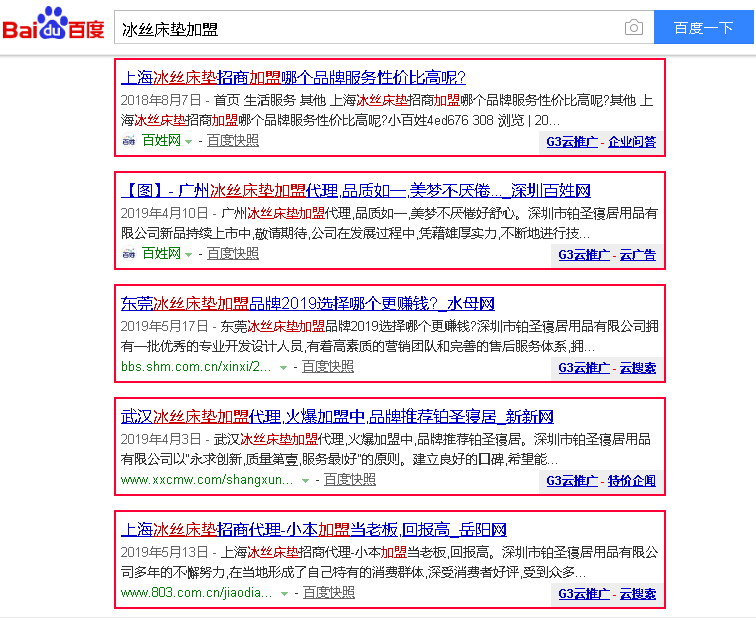This screenshot has height=618, width=756.
Task: Click G3云推广 in 岳阳网 result
Action: [584, 594]
